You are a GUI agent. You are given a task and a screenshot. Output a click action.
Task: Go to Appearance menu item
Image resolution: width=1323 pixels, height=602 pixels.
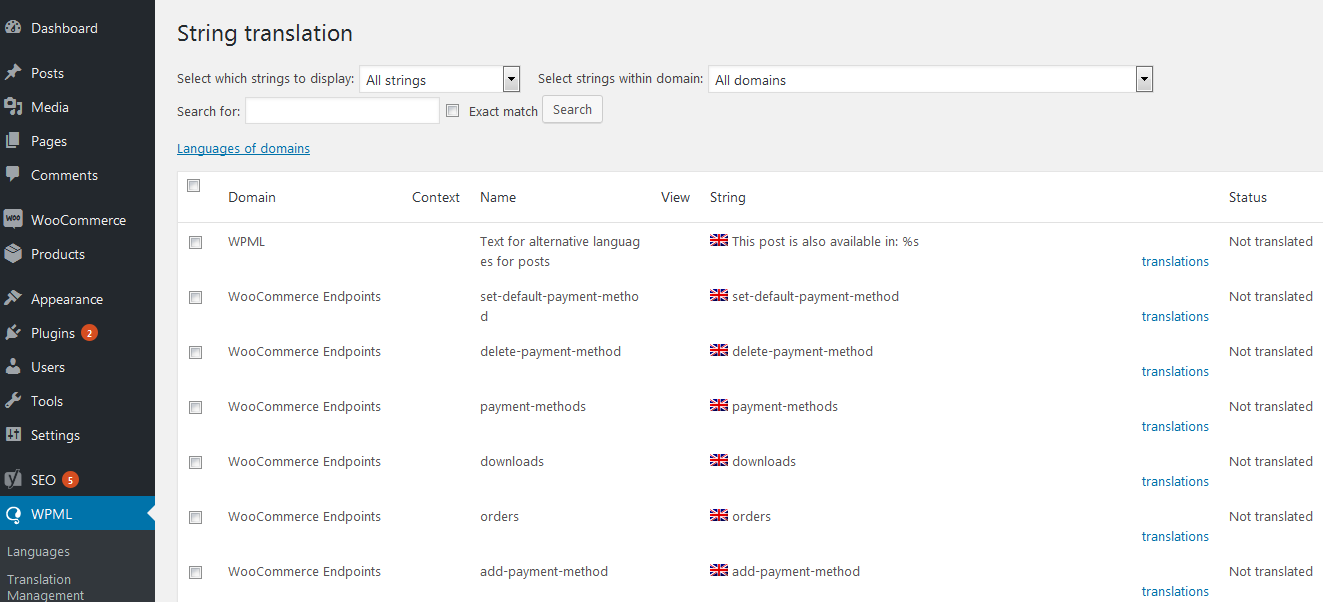[x=67, y=299]
